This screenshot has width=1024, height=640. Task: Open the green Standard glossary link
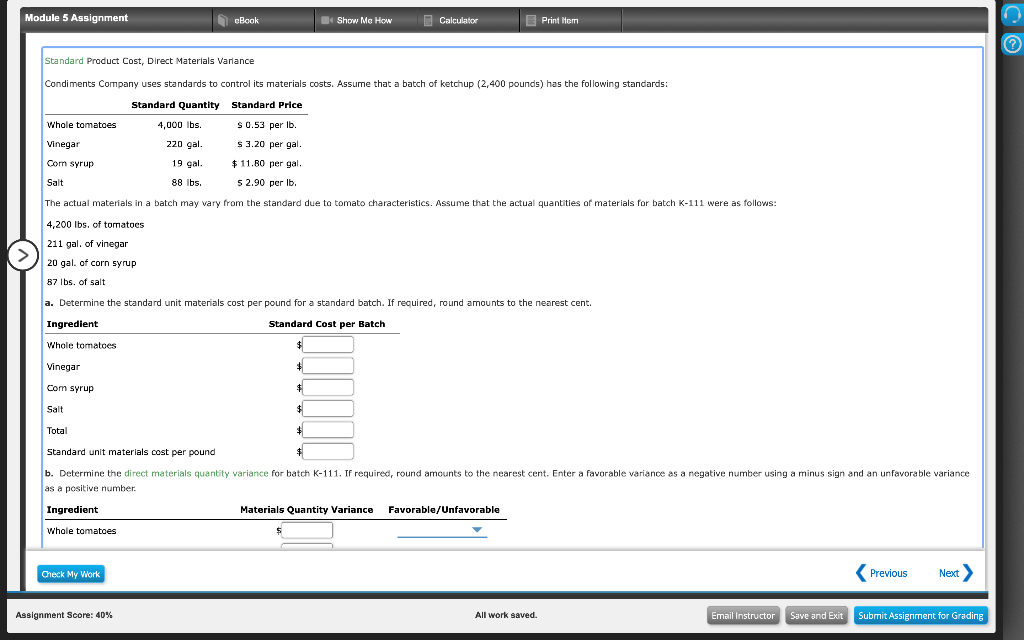click(64, 61)
